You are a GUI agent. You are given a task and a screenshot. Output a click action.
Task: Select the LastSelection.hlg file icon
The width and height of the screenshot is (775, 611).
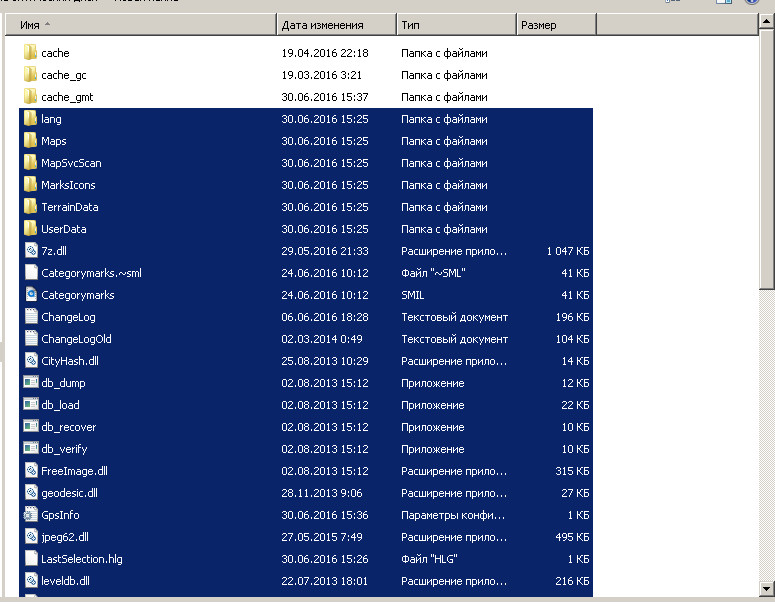point(30,559)
